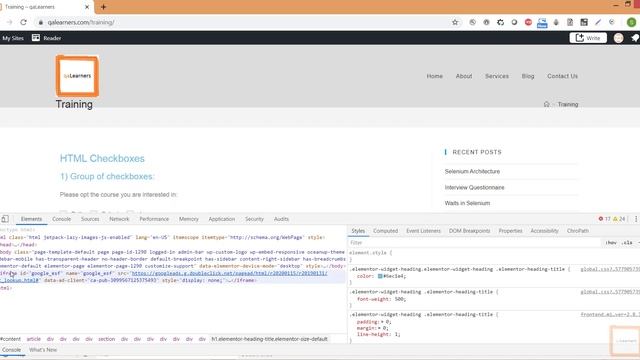Bookmark this page with the star icon
Viewport: 640px width, 360px height.
(x=455, y=22)
